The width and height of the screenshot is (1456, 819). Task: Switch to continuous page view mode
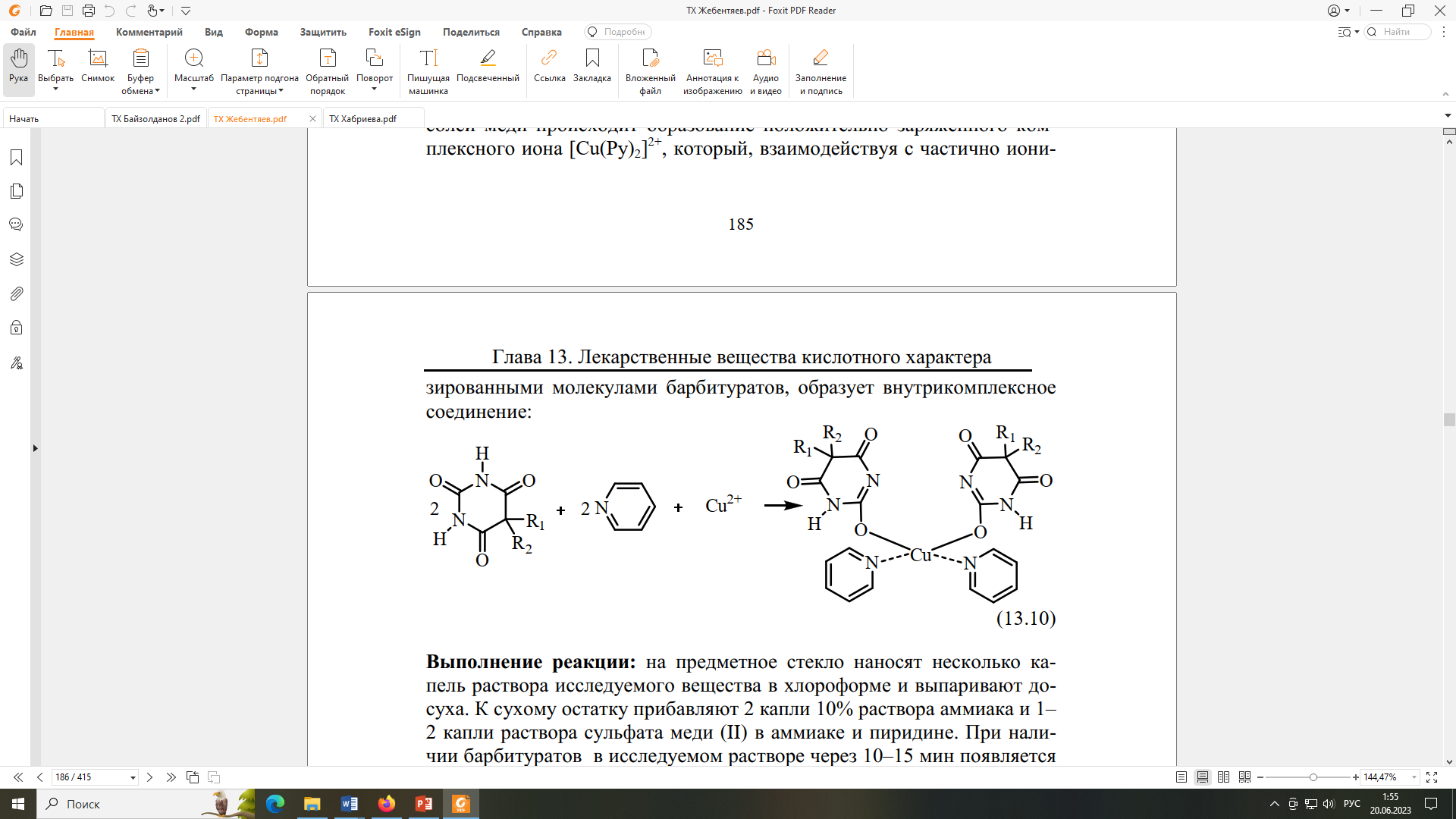(1203, 777)
